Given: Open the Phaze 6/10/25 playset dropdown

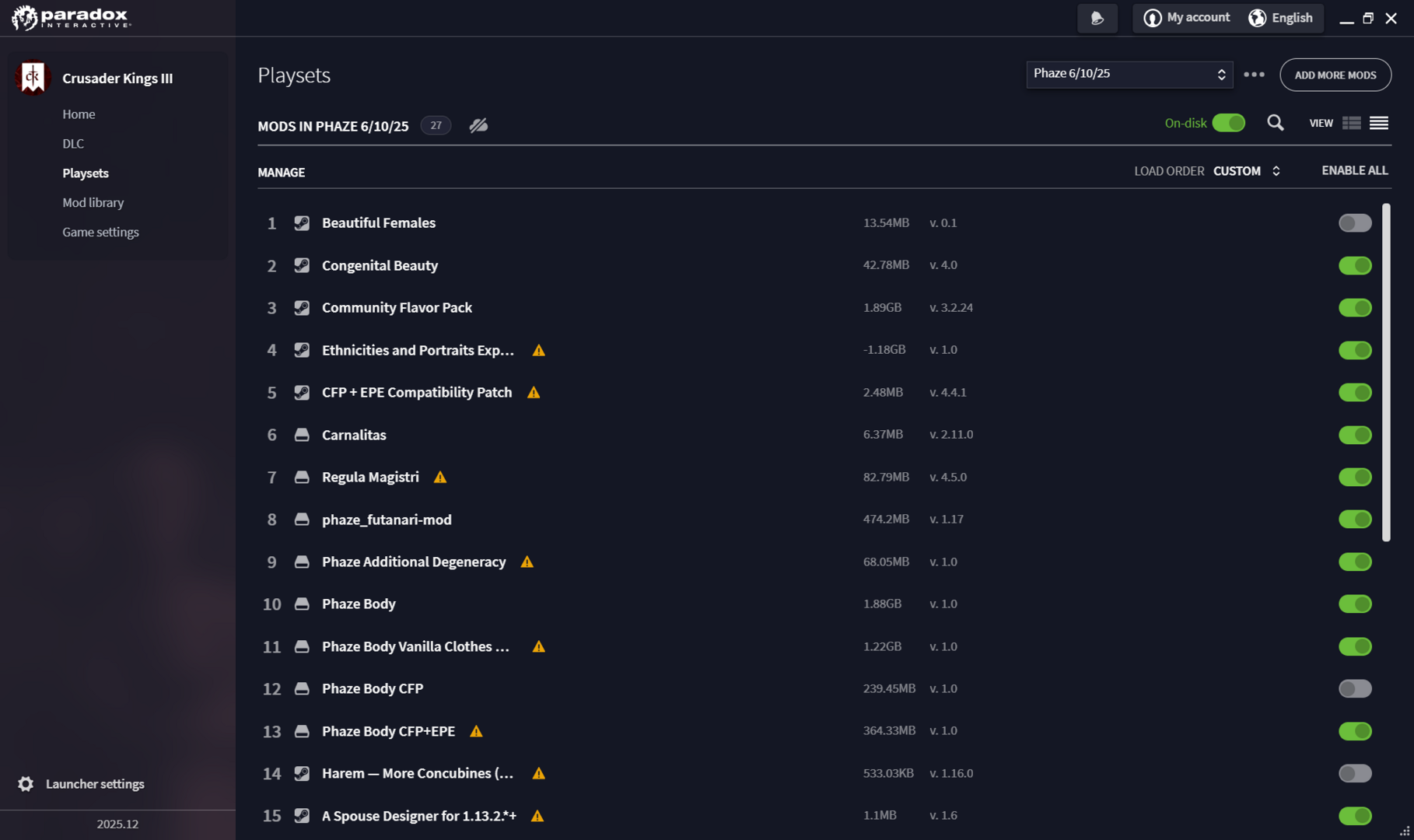Looking at the screenshot, I should 1129,75.
